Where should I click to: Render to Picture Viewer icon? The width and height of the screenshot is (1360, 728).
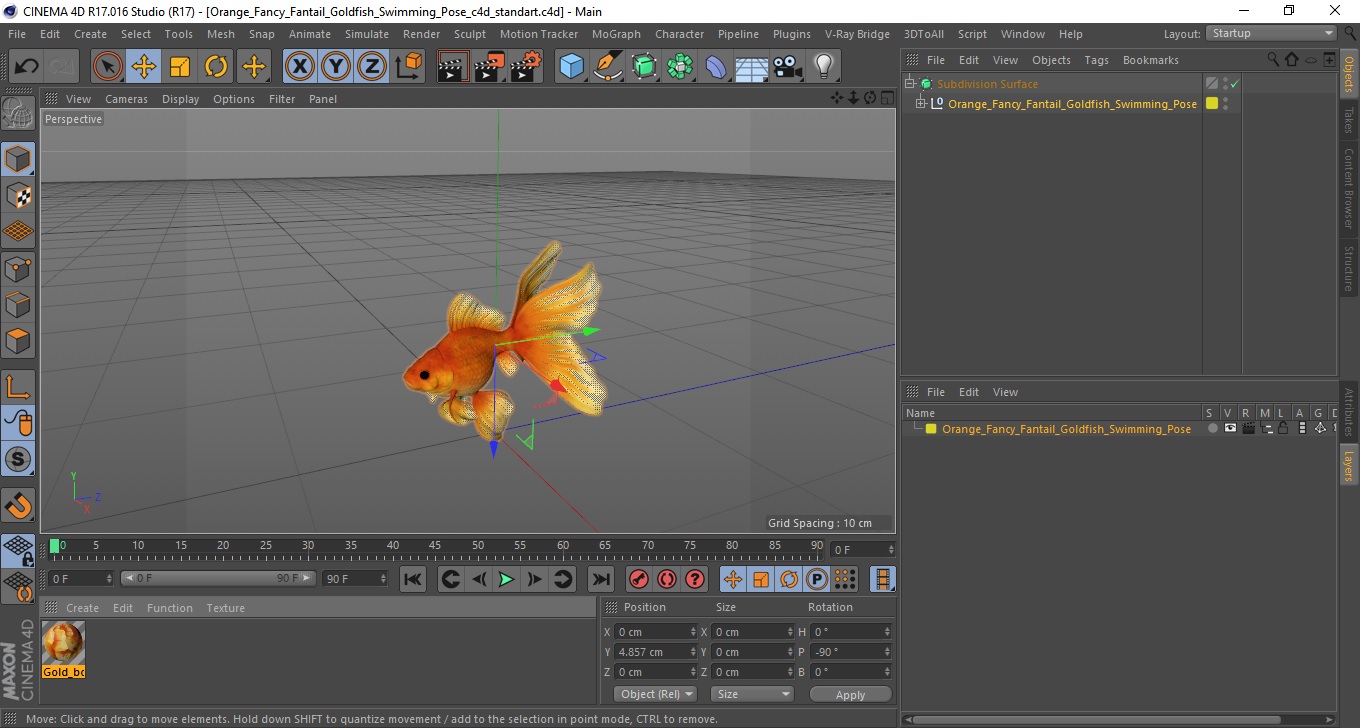point(490,67)
